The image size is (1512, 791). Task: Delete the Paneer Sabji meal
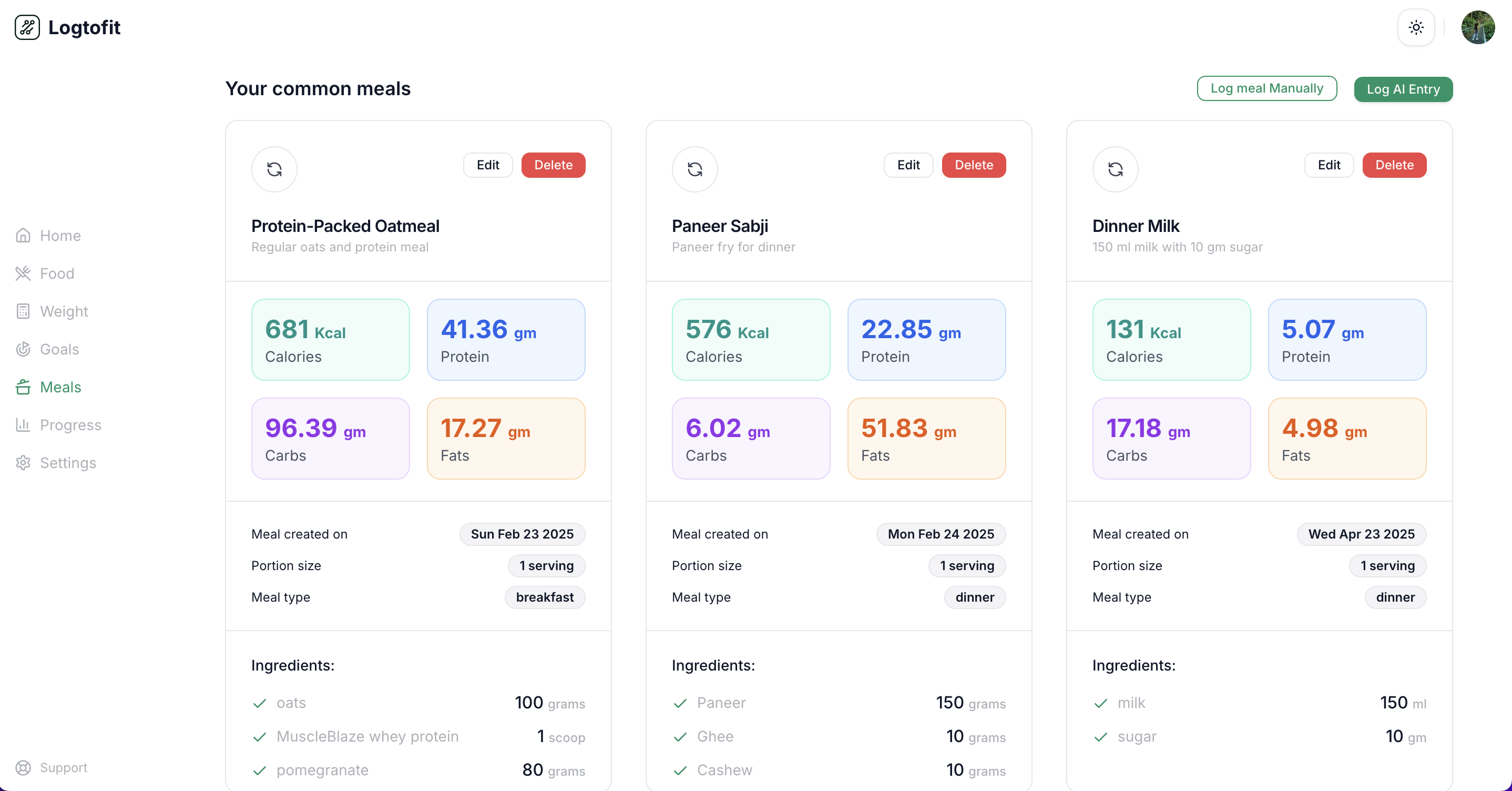click(x=973, y=165)
